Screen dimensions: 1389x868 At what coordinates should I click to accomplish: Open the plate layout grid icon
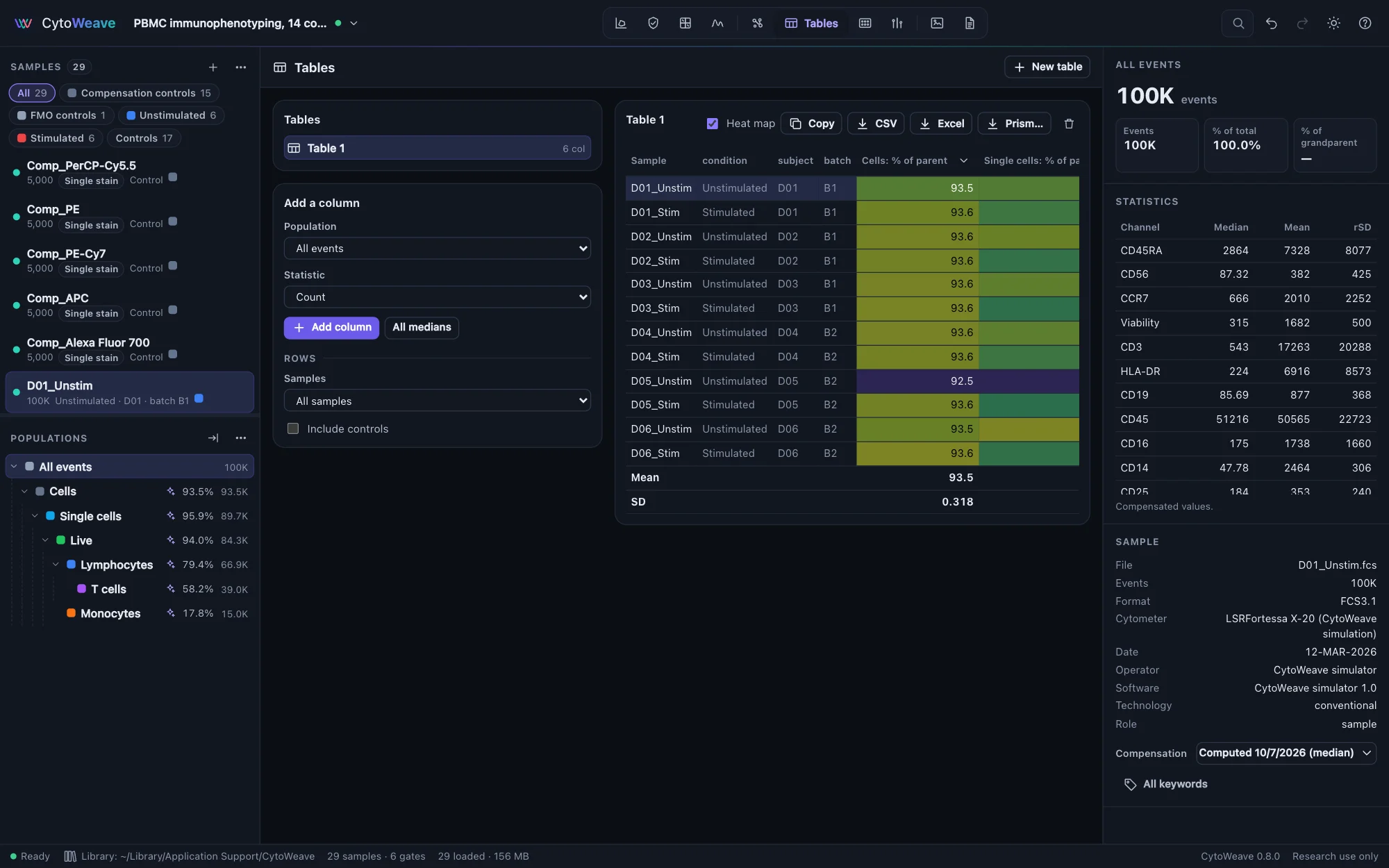coord(865,23)
